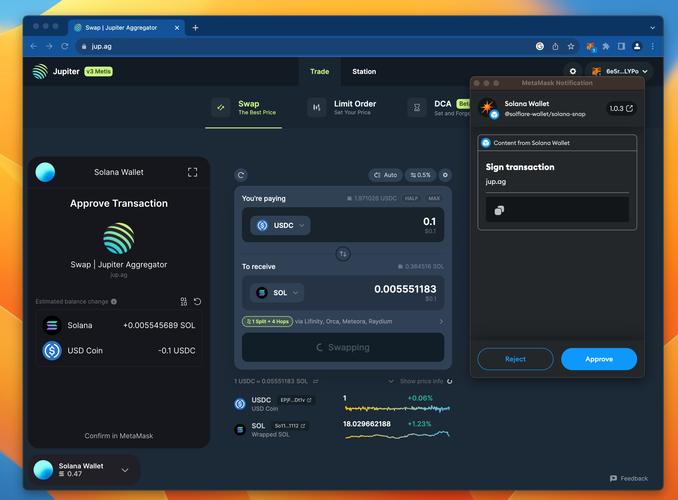Click the swap direction arrows between tokens
The height and width of the screenshot is (500, 678).
click(343, 254)
